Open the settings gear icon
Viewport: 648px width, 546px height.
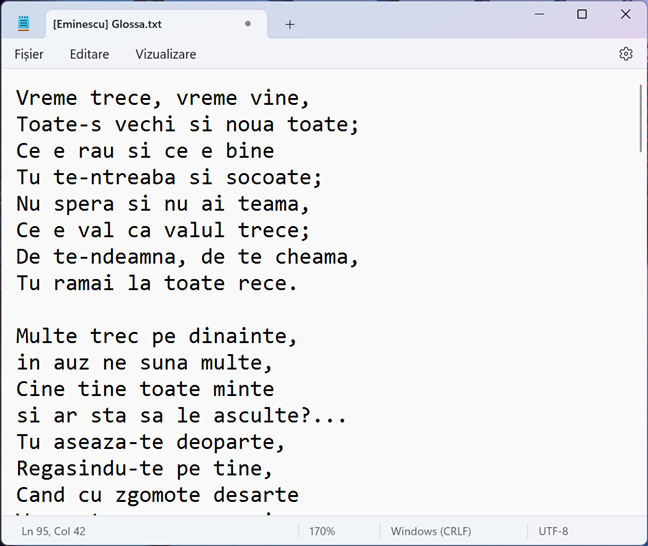coord(625,54)
